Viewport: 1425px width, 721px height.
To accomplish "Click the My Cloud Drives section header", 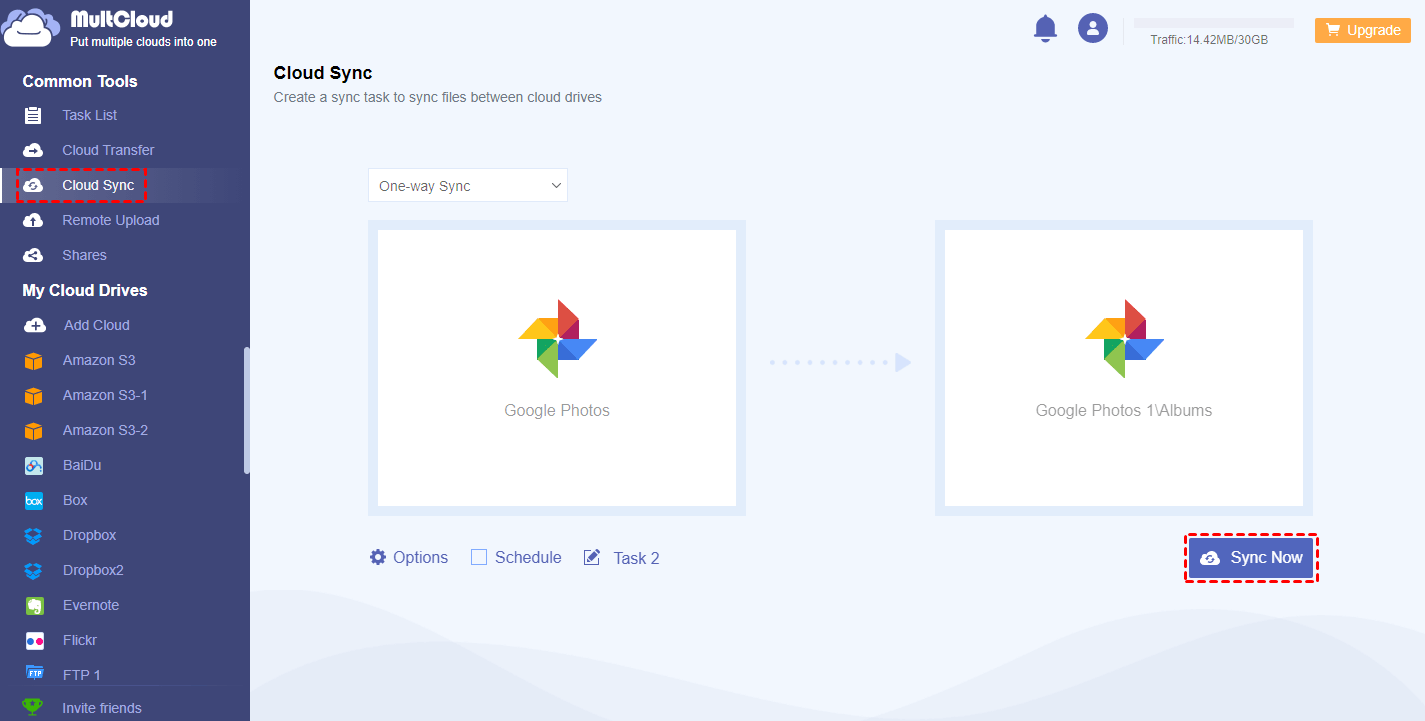I will coord(85,290).
